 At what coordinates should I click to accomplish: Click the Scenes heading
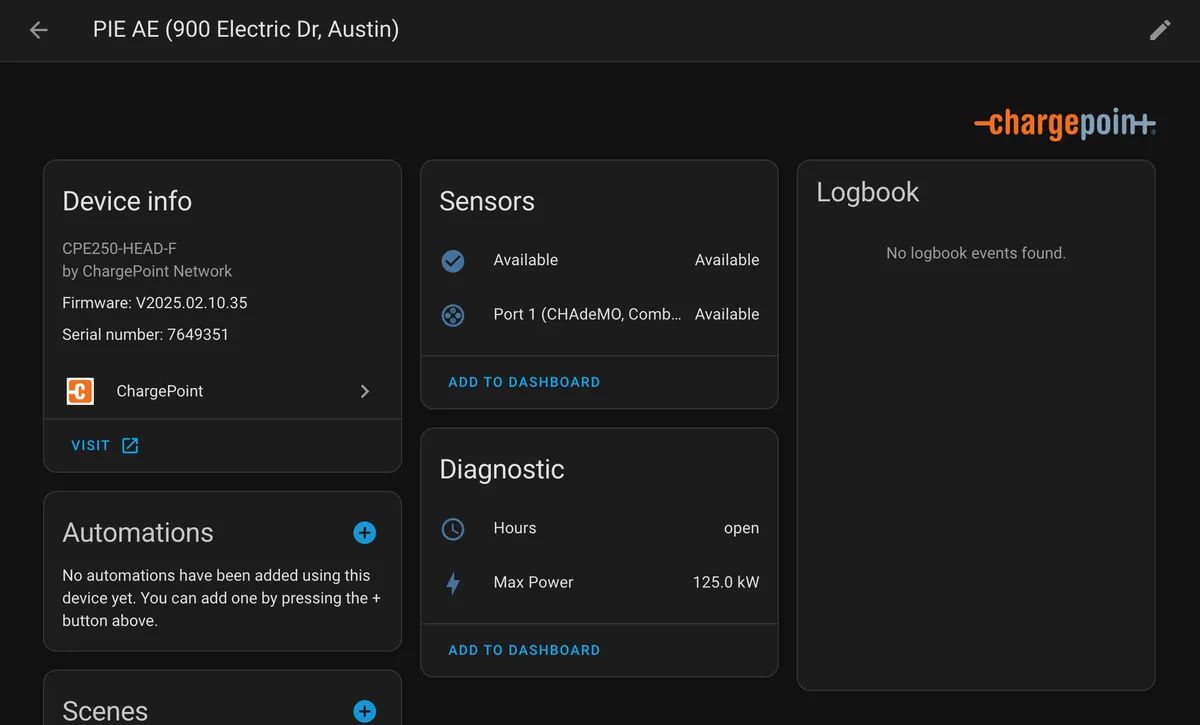pyautogui.click(x=105, y=711)
